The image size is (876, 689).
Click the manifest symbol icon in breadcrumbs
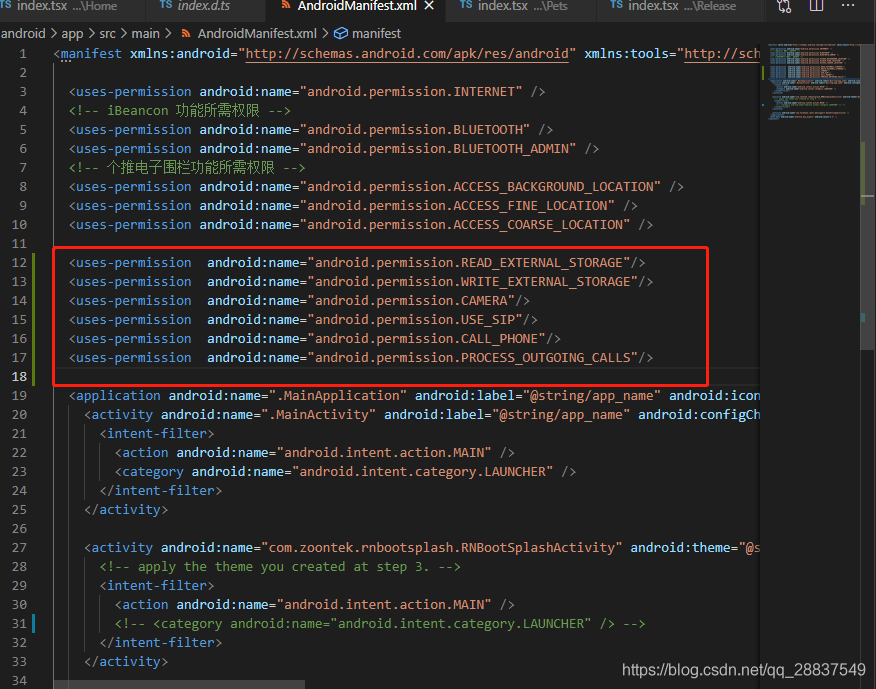(x=340, y=33)
